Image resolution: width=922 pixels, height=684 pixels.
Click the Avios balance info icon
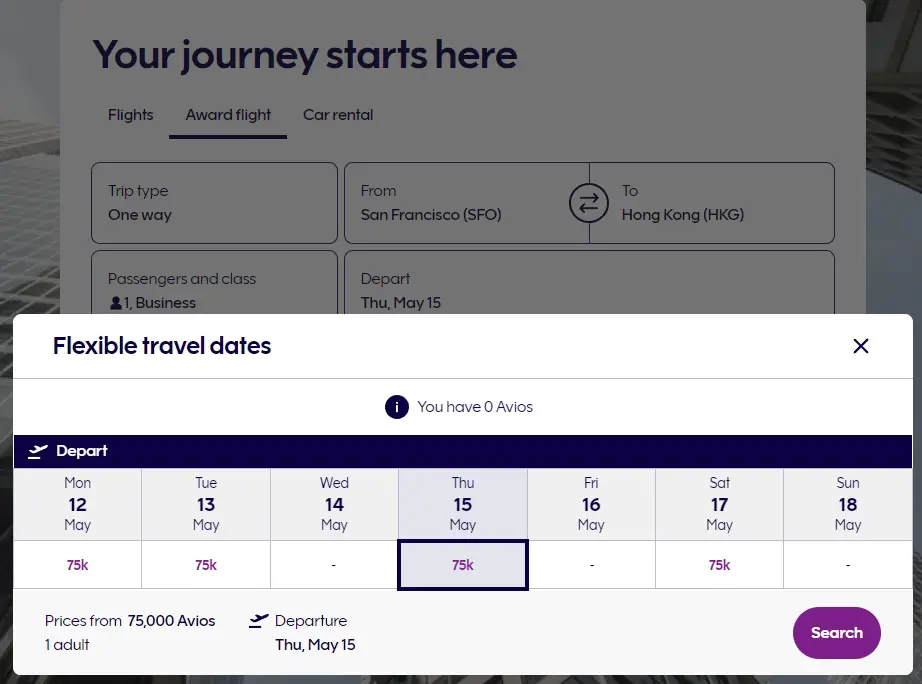tap(397, 407)
